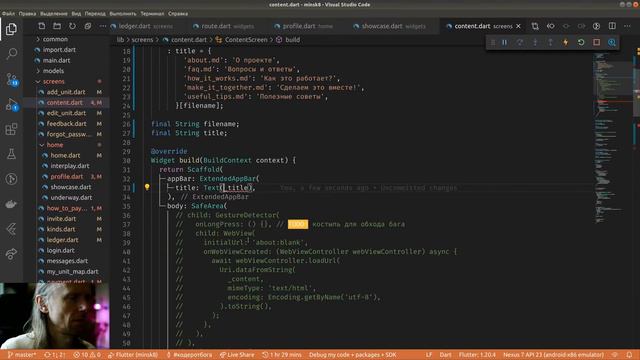This screenshot has width=640, height=360.
Task: Restart the debug session
Action: pos(581,42)
